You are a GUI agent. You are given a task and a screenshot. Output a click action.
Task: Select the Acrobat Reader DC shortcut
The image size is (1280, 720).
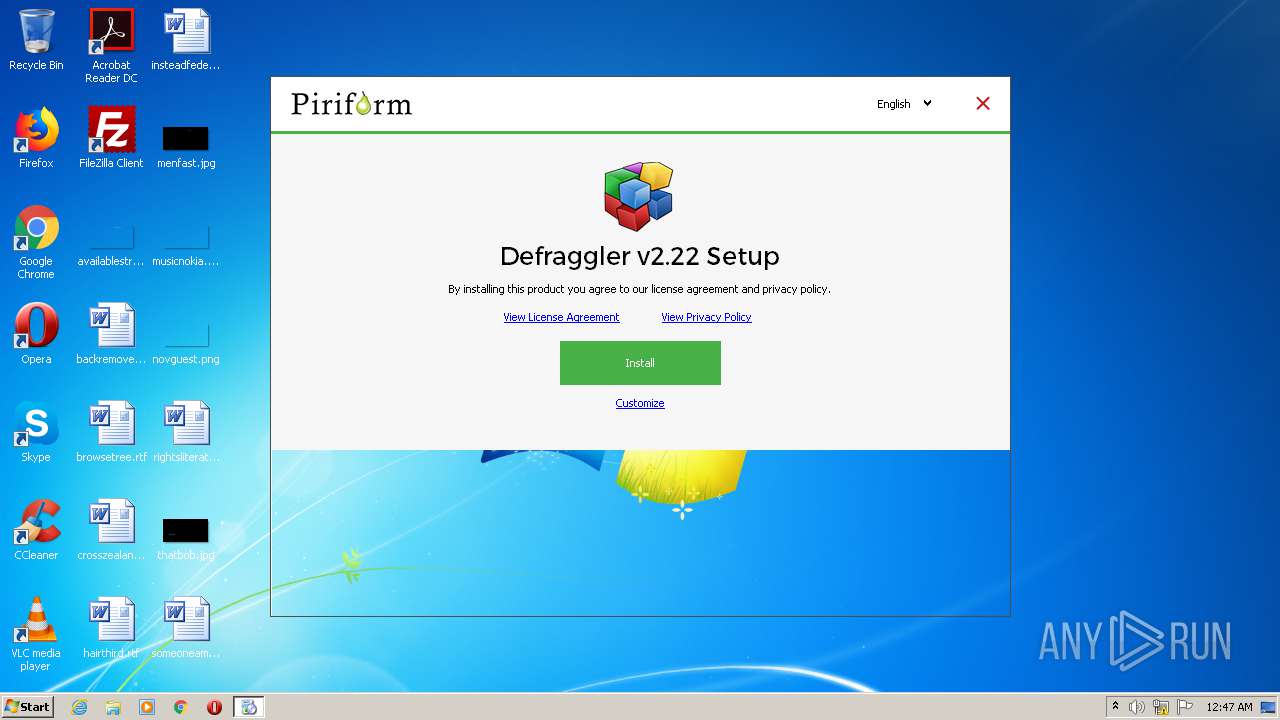tap(111, 46)
